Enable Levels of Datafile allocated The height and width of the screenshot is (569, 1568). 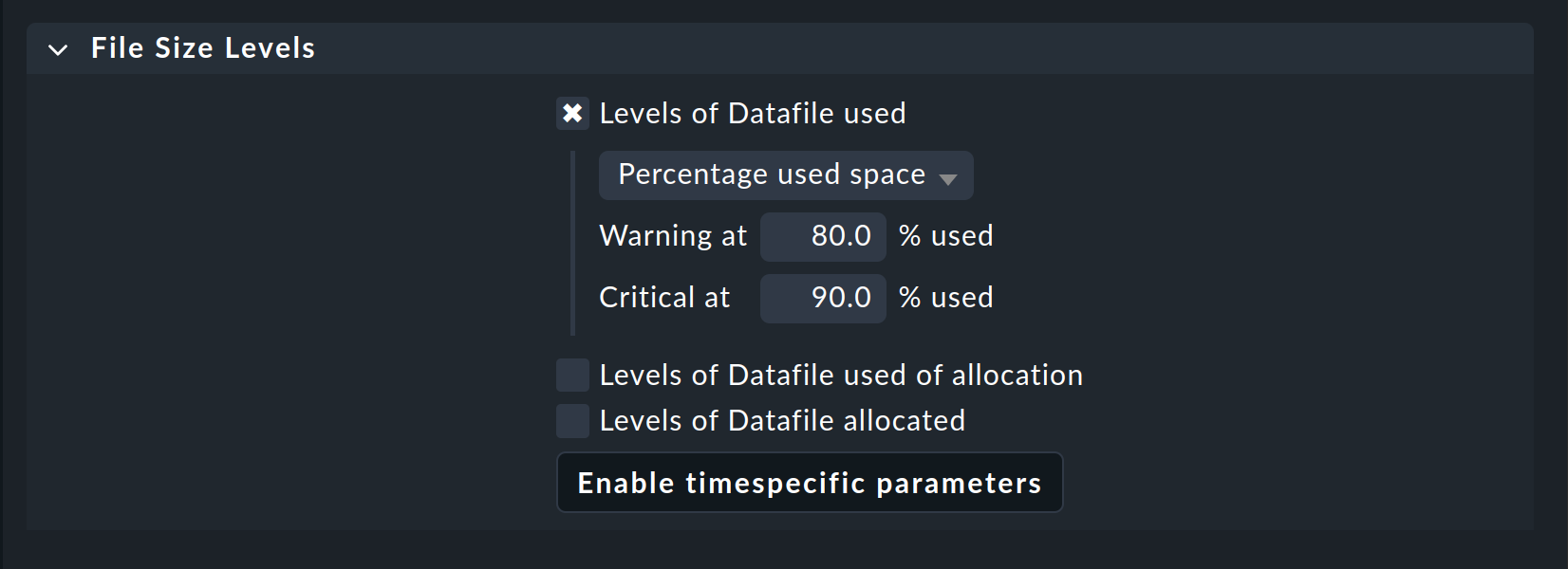click(572, 420)
